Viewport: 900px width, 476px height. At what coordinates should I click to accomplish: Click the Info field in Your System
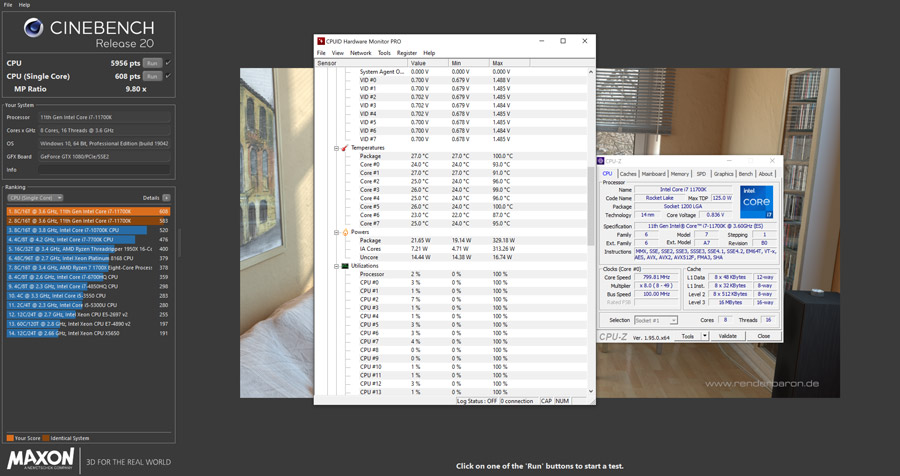tap(104, 170)
